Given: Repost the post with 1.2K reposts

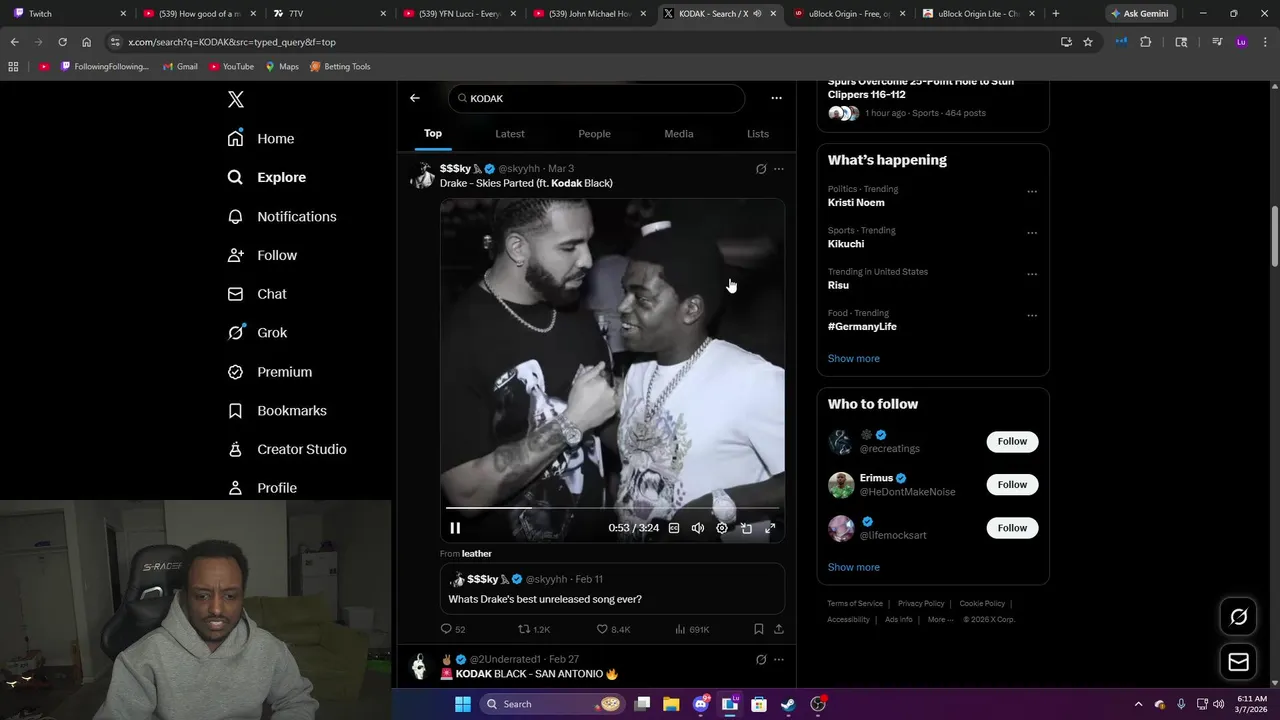Looking at the screenshot, I should [x=534, y=629].
